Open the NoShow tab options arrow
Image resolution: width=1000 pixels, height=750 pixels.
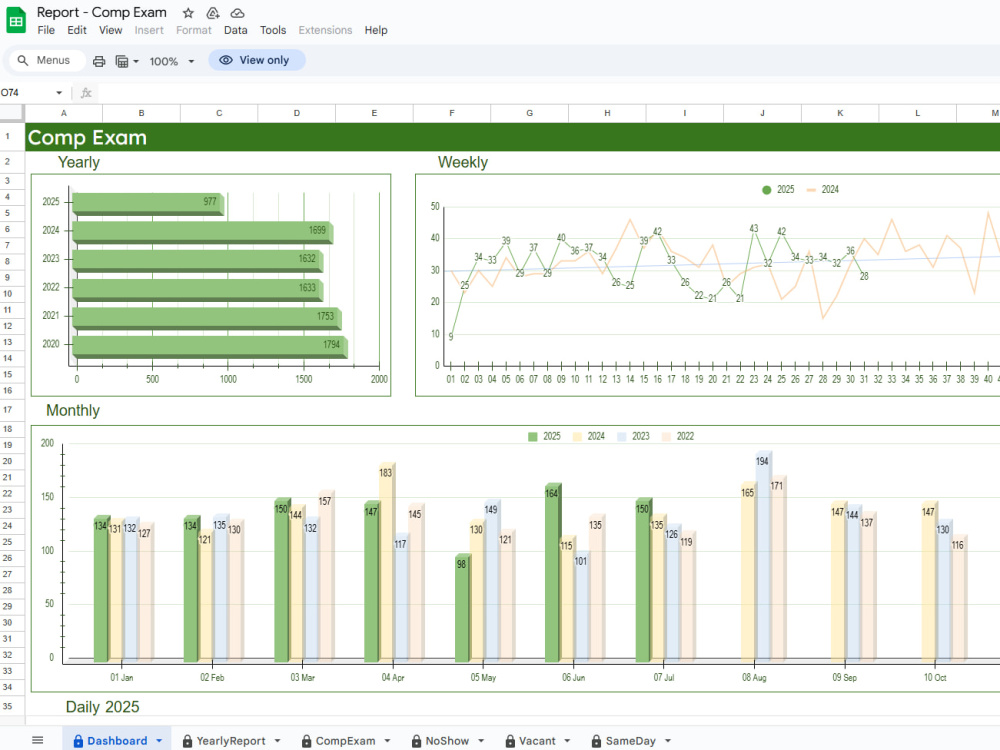[x=481, y=741]
